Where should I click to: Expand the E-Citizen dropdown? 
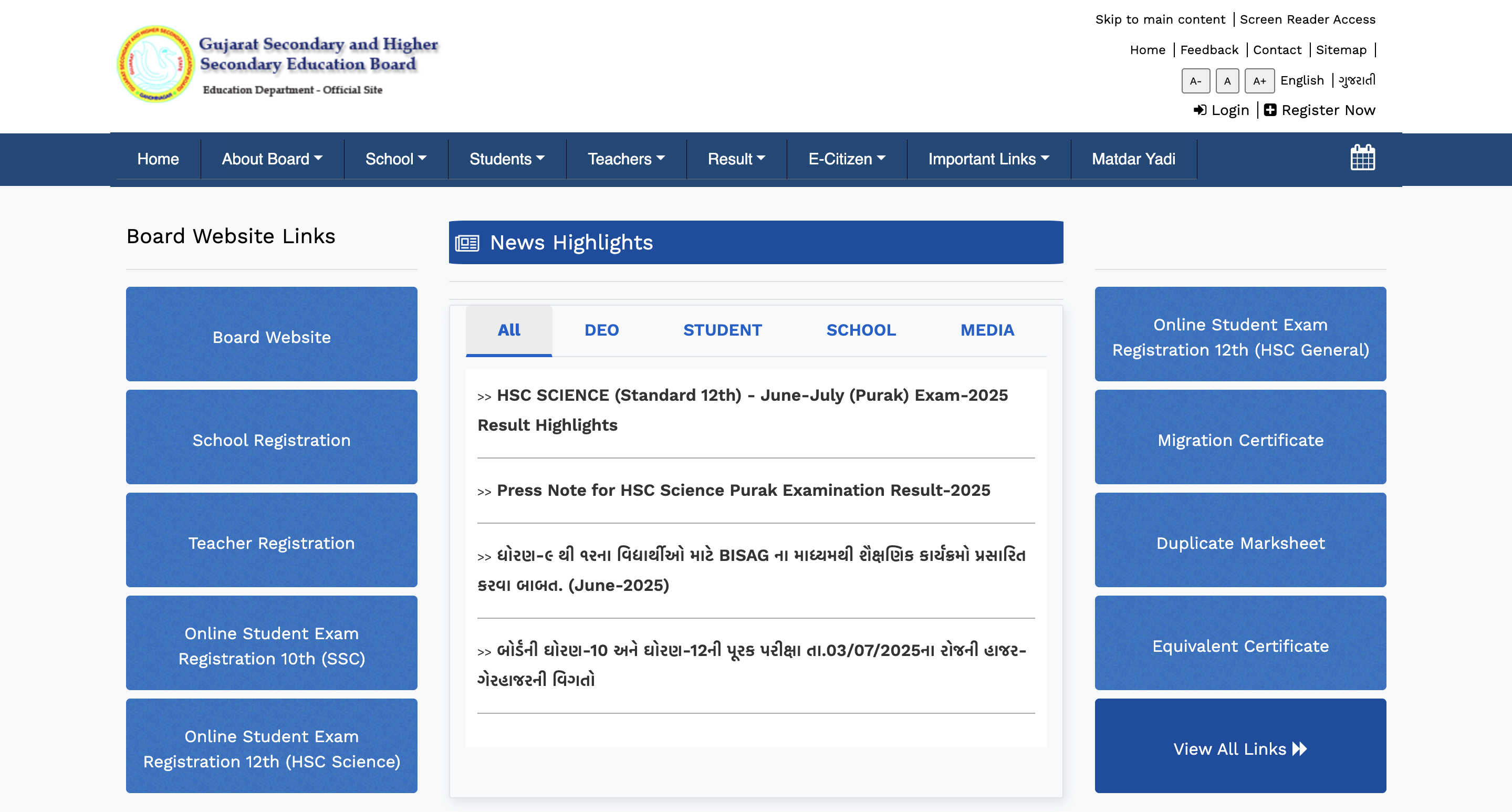[846, 159]
